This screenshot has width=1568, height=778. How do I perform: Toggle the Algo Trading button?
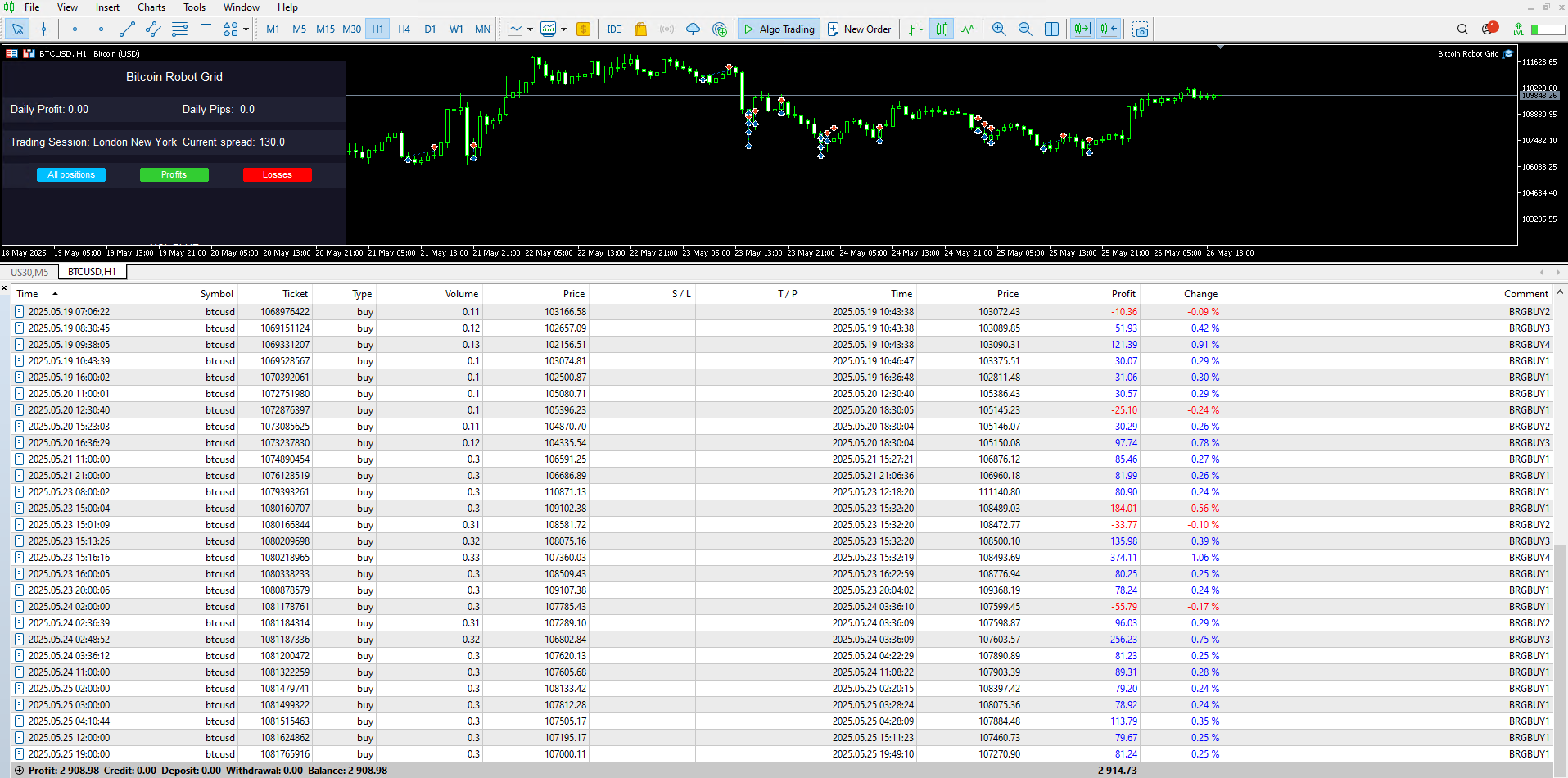(x=778, y=29)
